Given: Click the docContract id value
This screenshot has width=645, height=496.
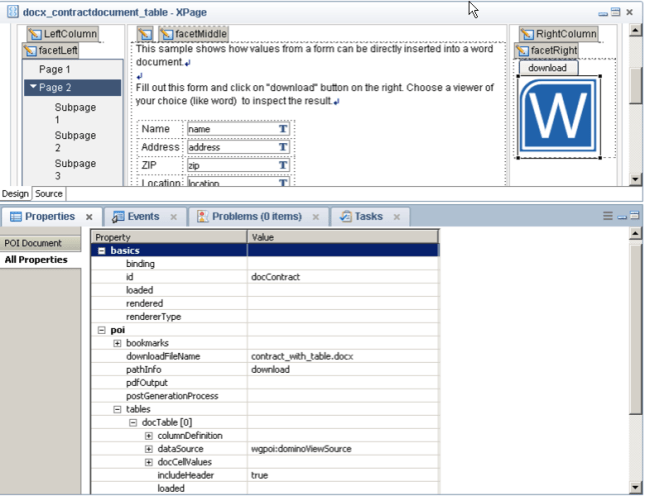Looking at the screenshot, I should click(275, 277).
